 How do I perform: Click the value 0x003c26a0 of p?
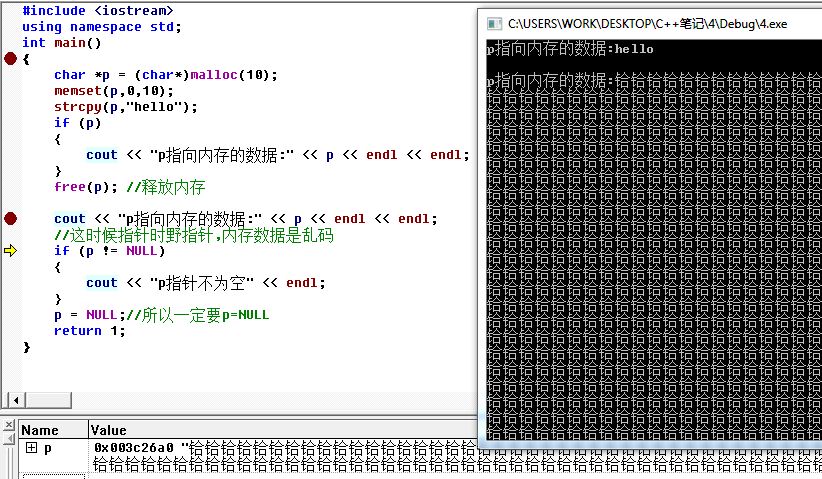(134, 448)
